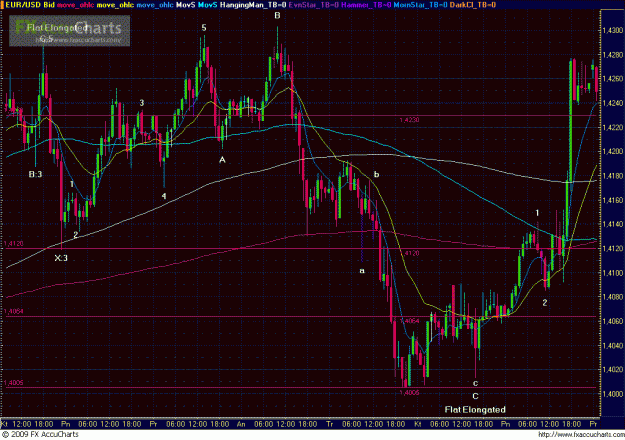The width and height of the screenshot is (625, 440).
Task: Click the 1,4060 price axis value
Action: click(x=613, y=321)
